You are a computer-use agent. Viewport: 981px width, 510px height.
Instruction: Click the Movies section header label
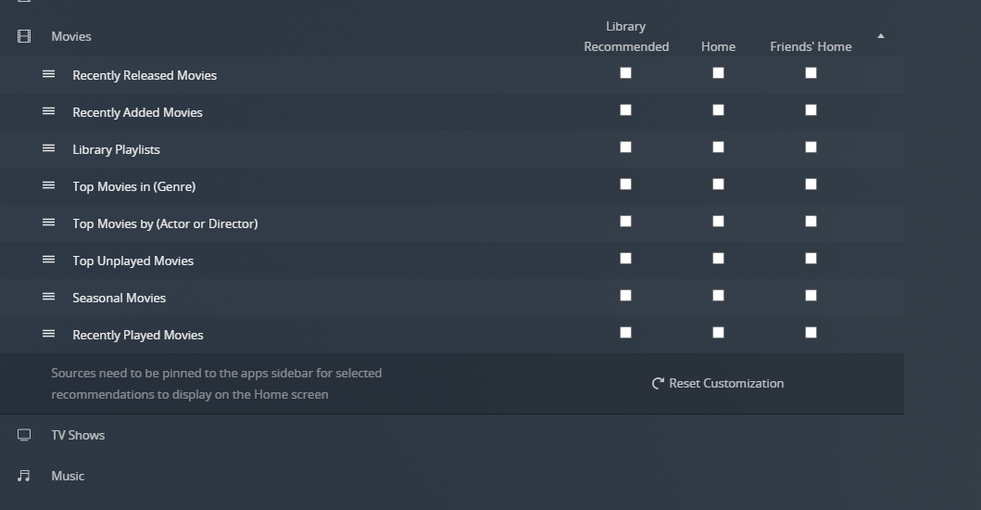pos(71,36)
